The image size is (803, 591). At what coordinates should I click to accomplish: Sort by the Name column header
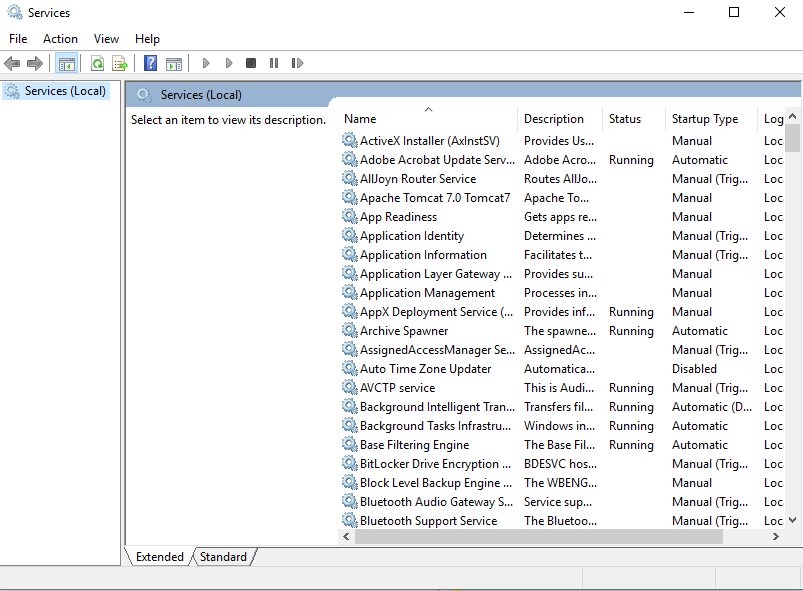point(429,119)
